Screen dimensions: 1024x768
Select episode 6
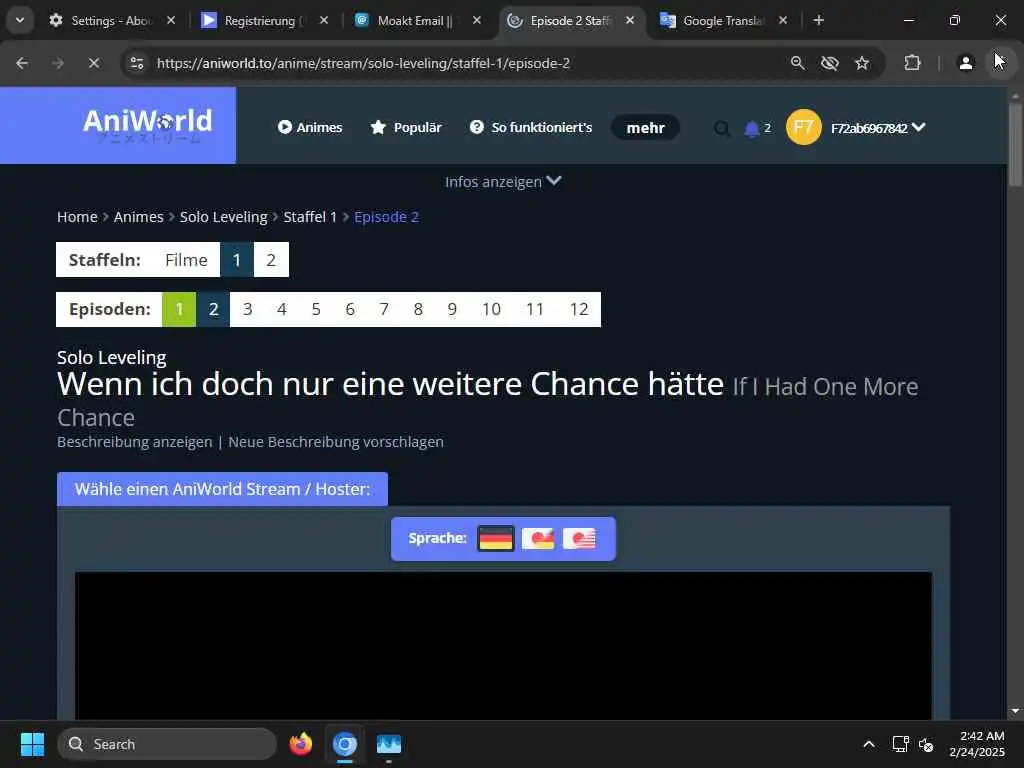[350, 310]
